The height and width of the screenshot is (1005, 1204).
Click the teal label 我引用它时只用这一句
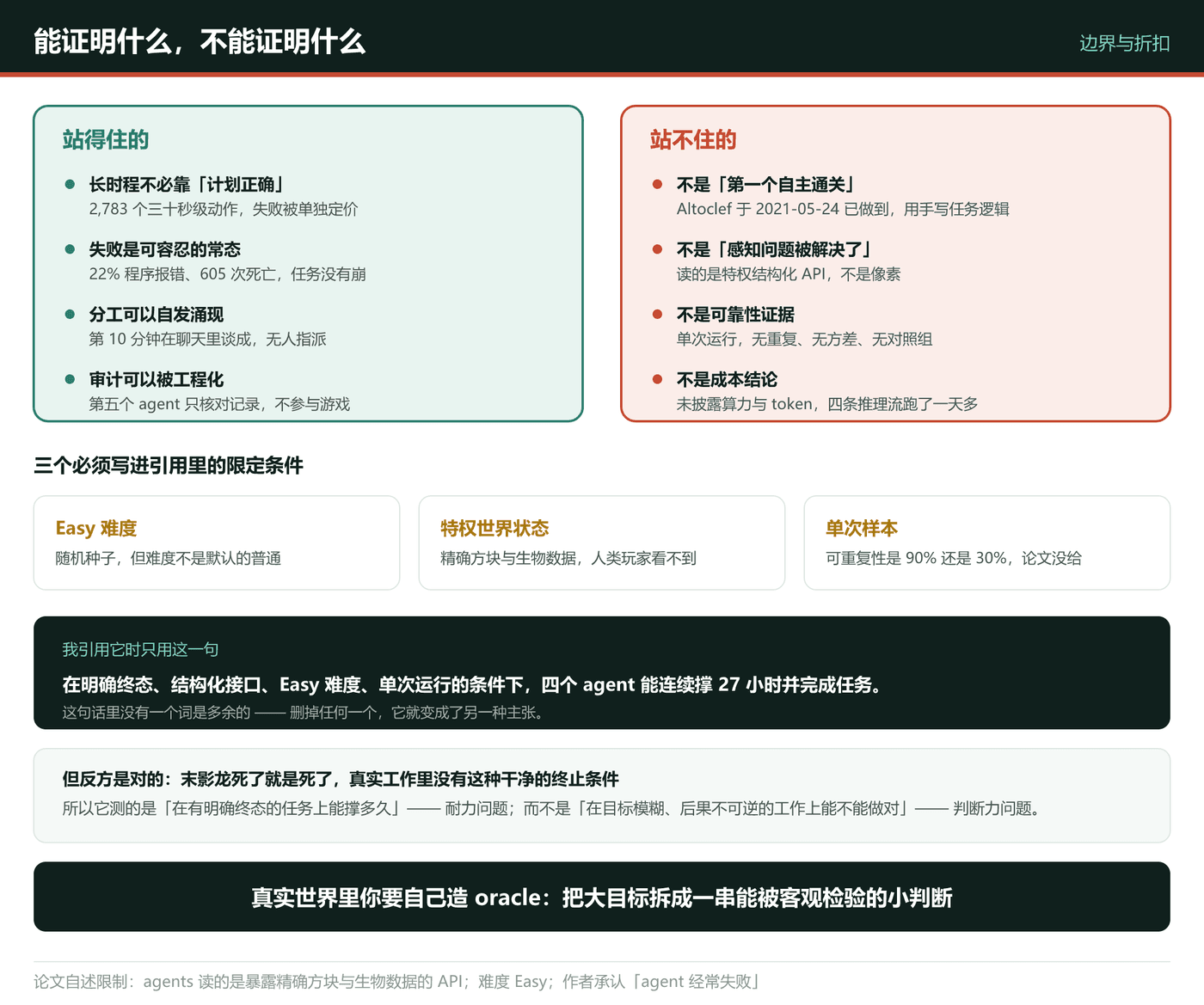pyautogui.click(x=140, y=649)
